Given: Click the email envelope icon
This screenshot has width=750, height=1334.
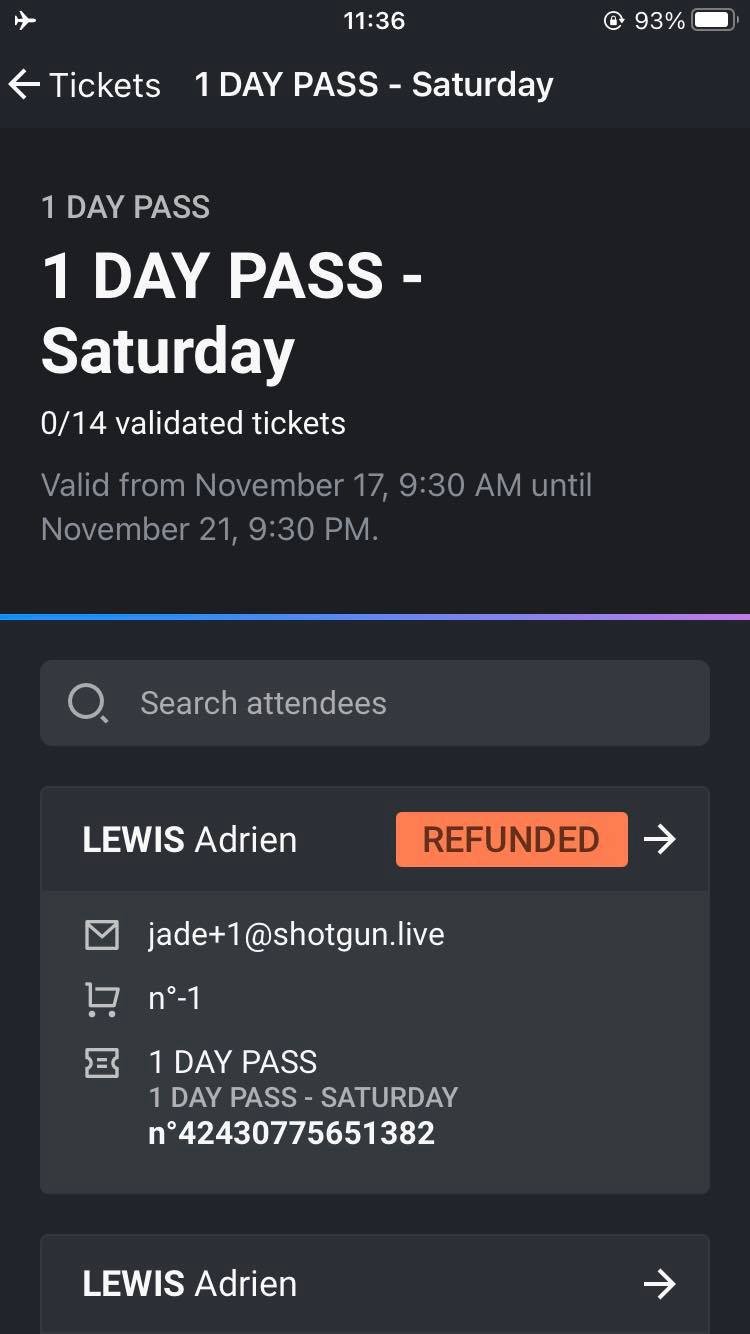Looking at the screenshot, I should [102, 935].
